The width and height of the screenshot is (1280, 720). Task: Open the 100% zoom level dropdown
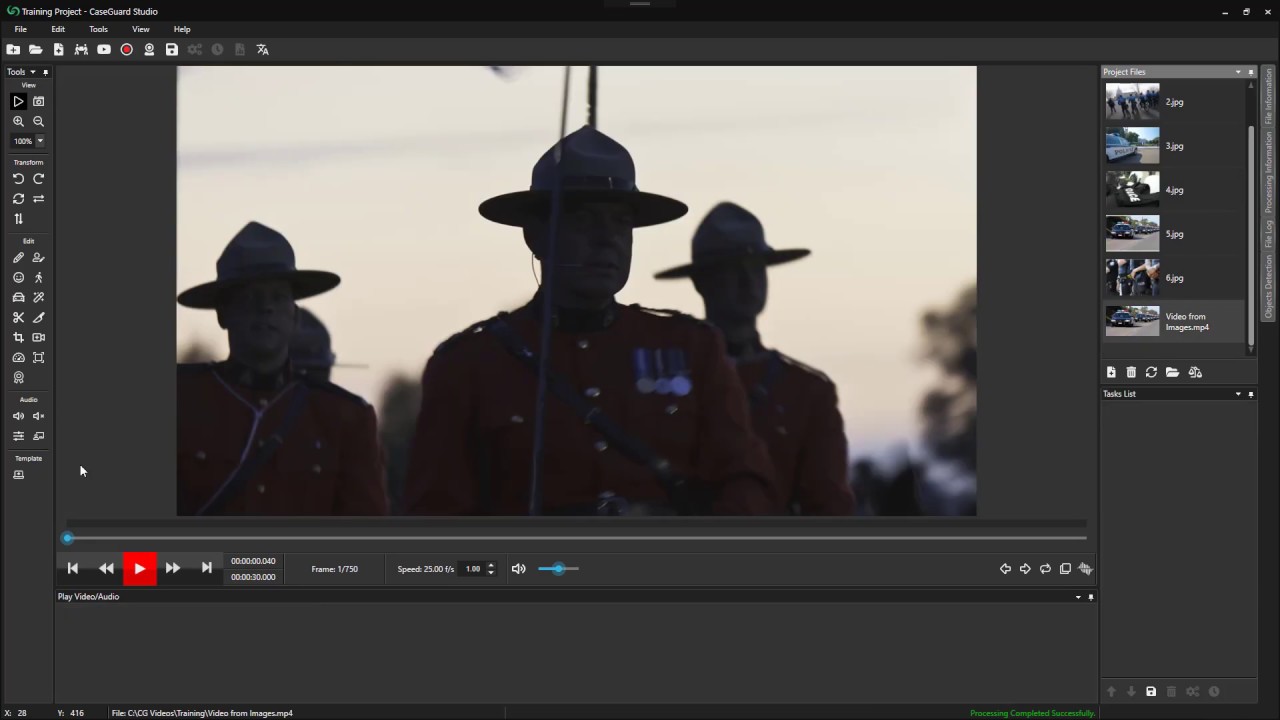click(40, 141)
